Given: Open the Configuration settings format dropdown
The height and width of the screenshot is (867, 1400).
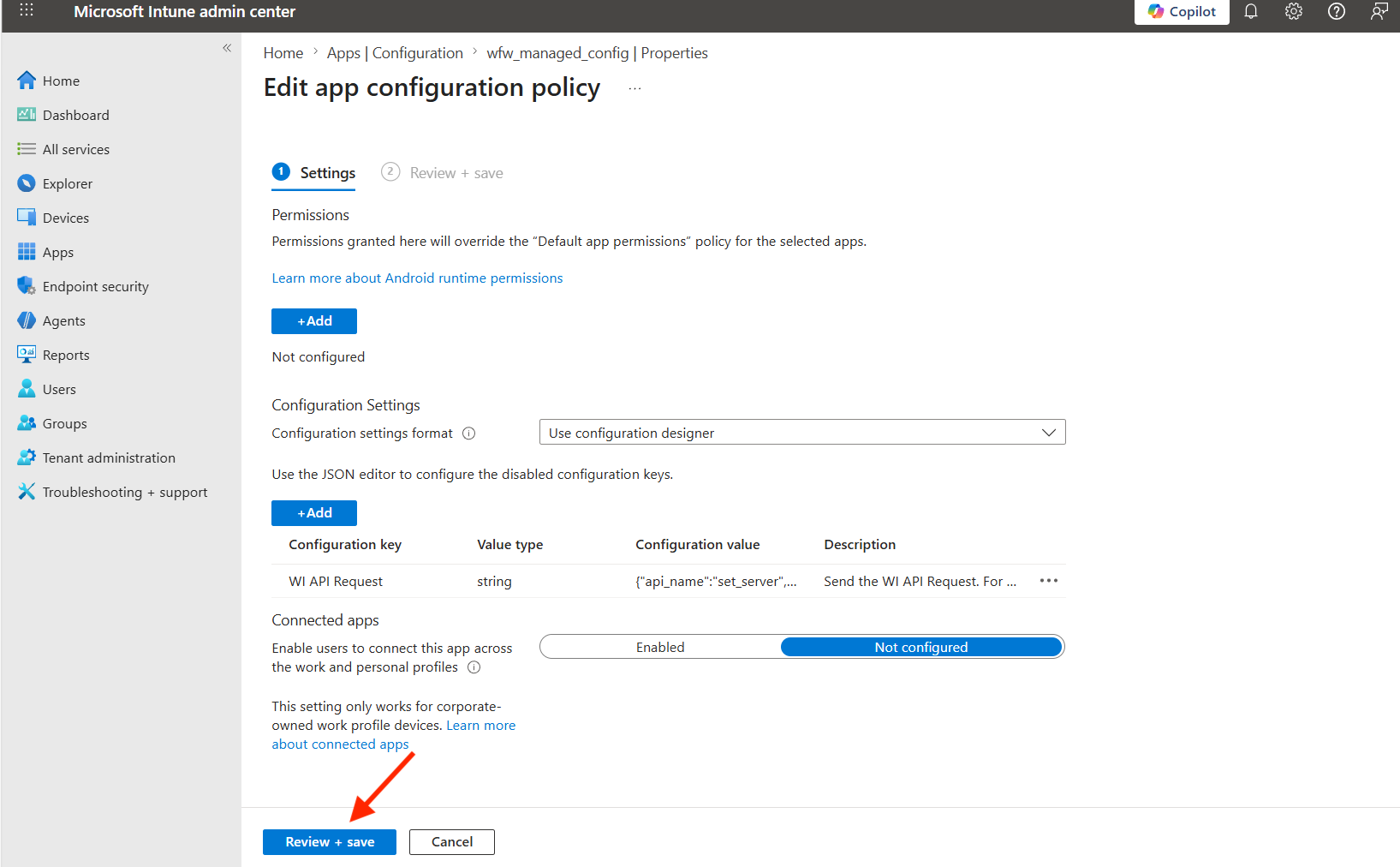Looking at the screenshot, I should tap(802, 433).
